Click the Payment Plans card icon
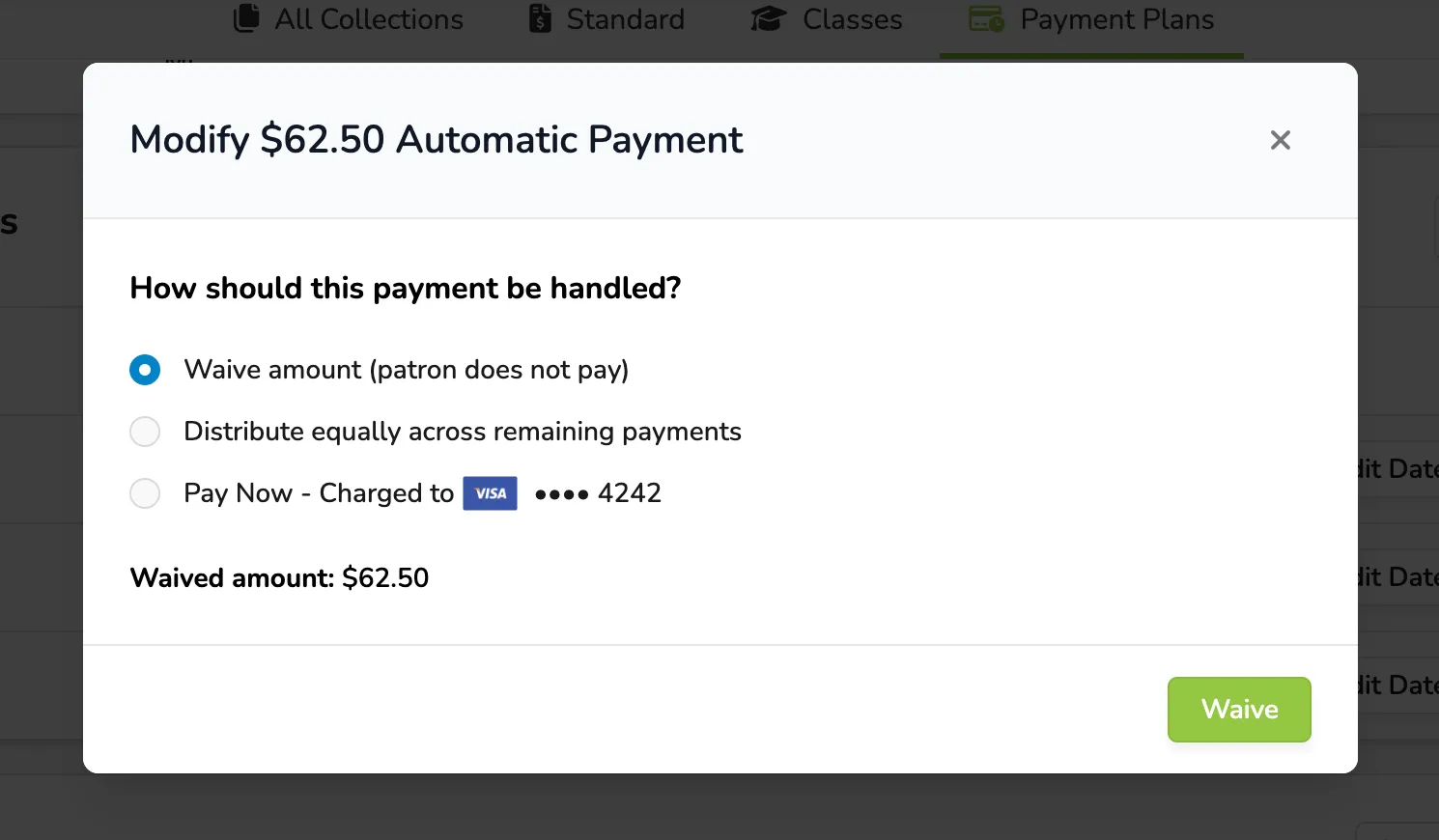The image size is (1439, 840). (987, 18)
